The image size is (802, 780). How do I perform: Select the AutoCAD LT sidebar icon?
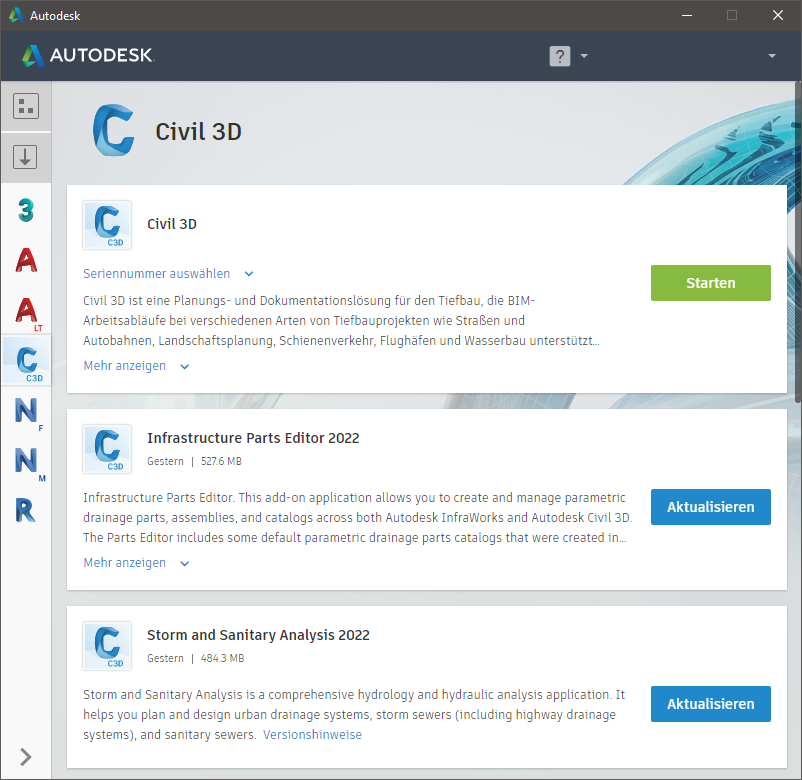[x=26, y=311]
